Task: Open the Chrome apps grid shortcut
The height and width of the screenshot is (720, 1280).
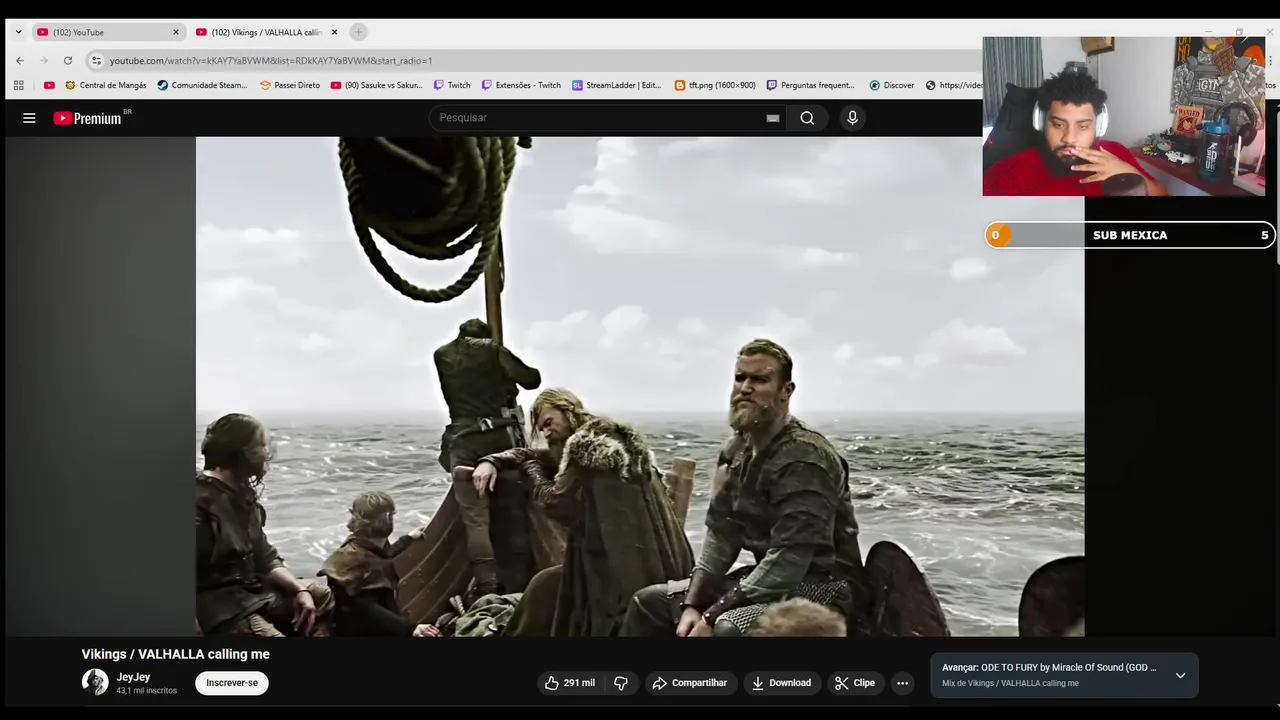Action: 19,85
